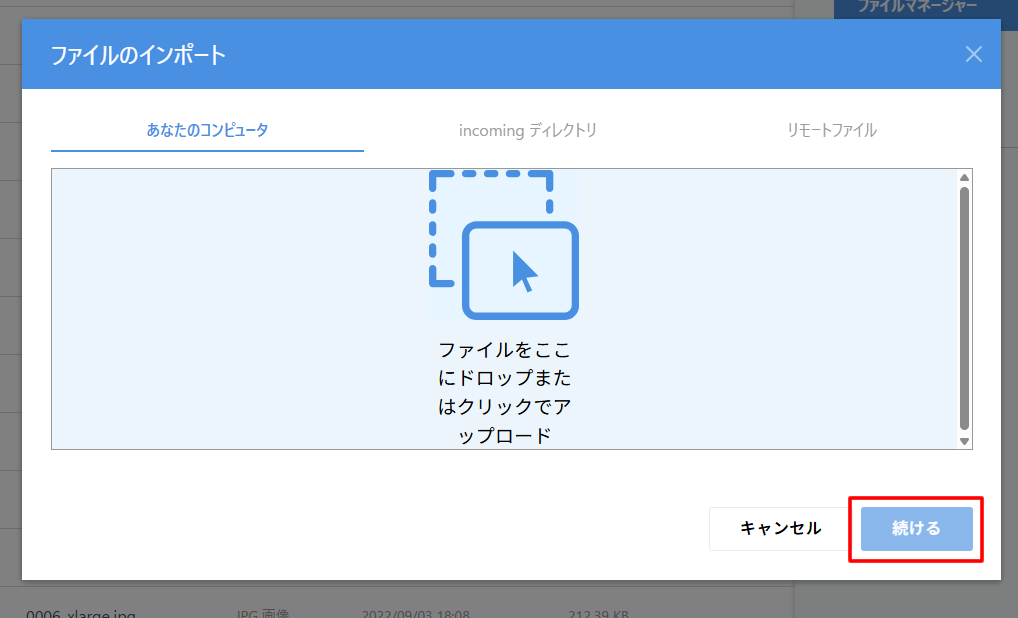Select the 0006_xlarge.jpg file name
This screenshot has width=1018, height=618.
tap(81, 613)
